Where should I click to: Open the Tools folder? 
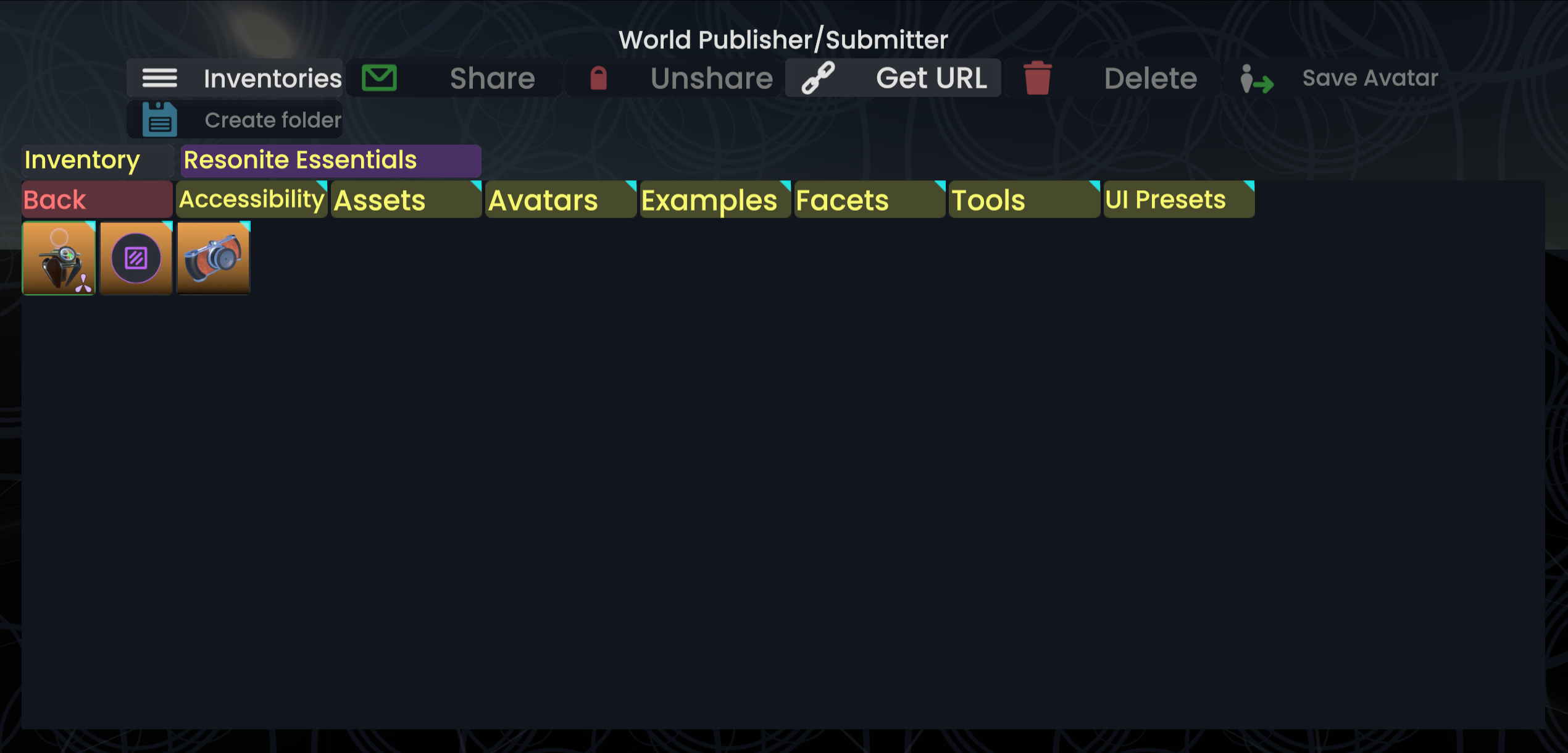[x=1024, y=200]
